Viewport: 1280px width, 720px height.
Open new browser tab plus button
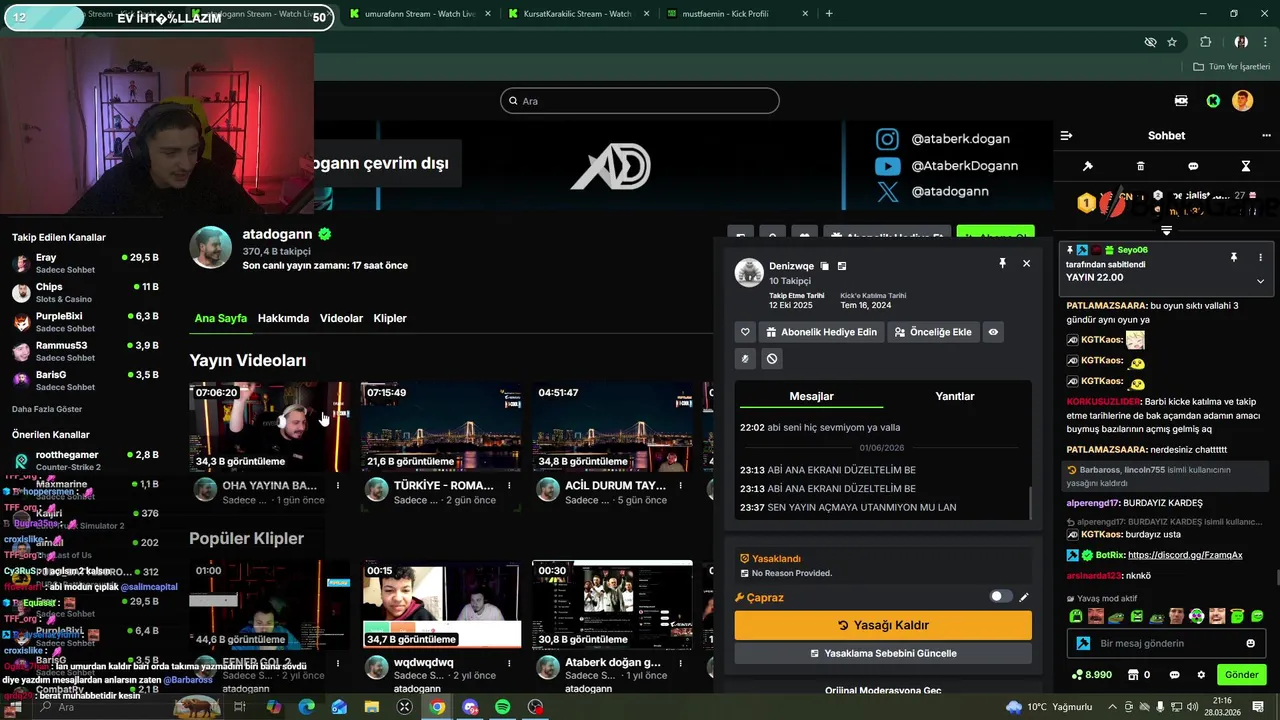point(829,14)
